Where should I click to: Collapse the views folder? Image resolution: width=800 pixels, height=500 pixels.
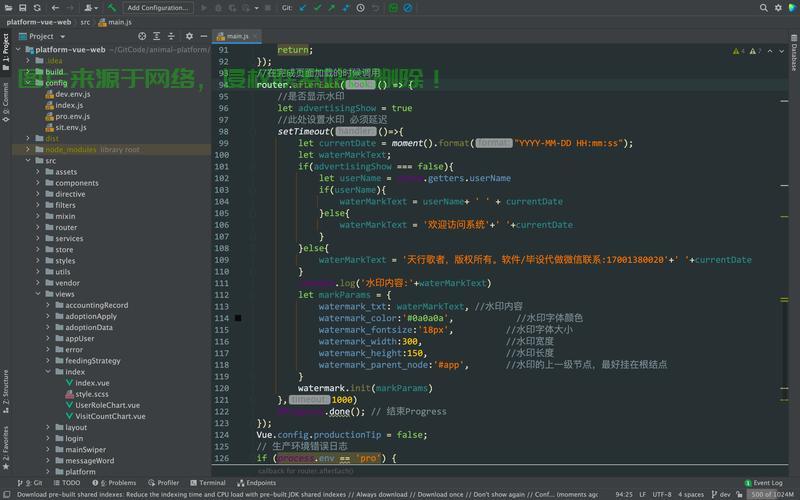[38, 294]
